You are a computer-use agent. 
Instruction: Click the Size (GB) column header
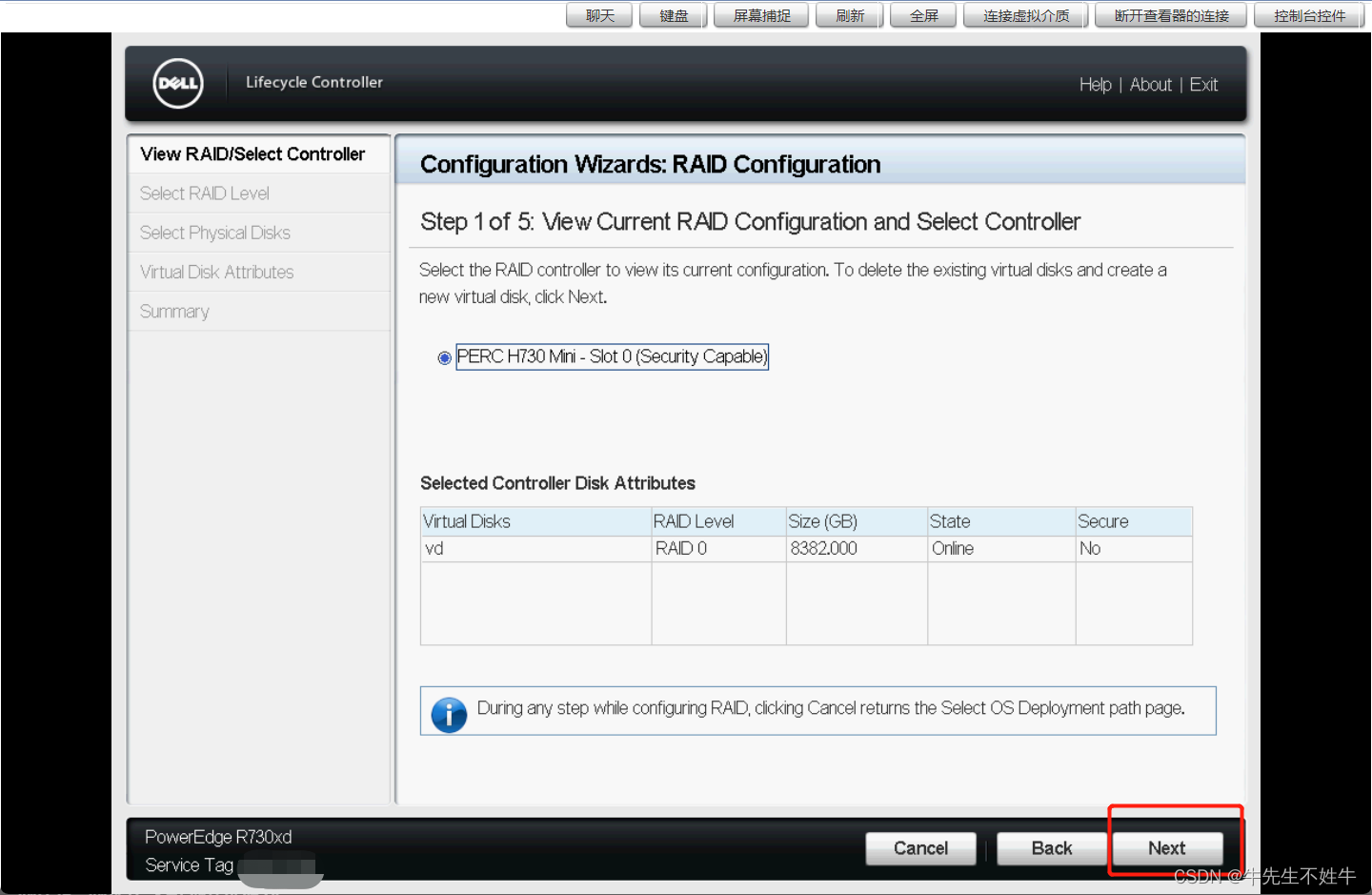(857, 521)
